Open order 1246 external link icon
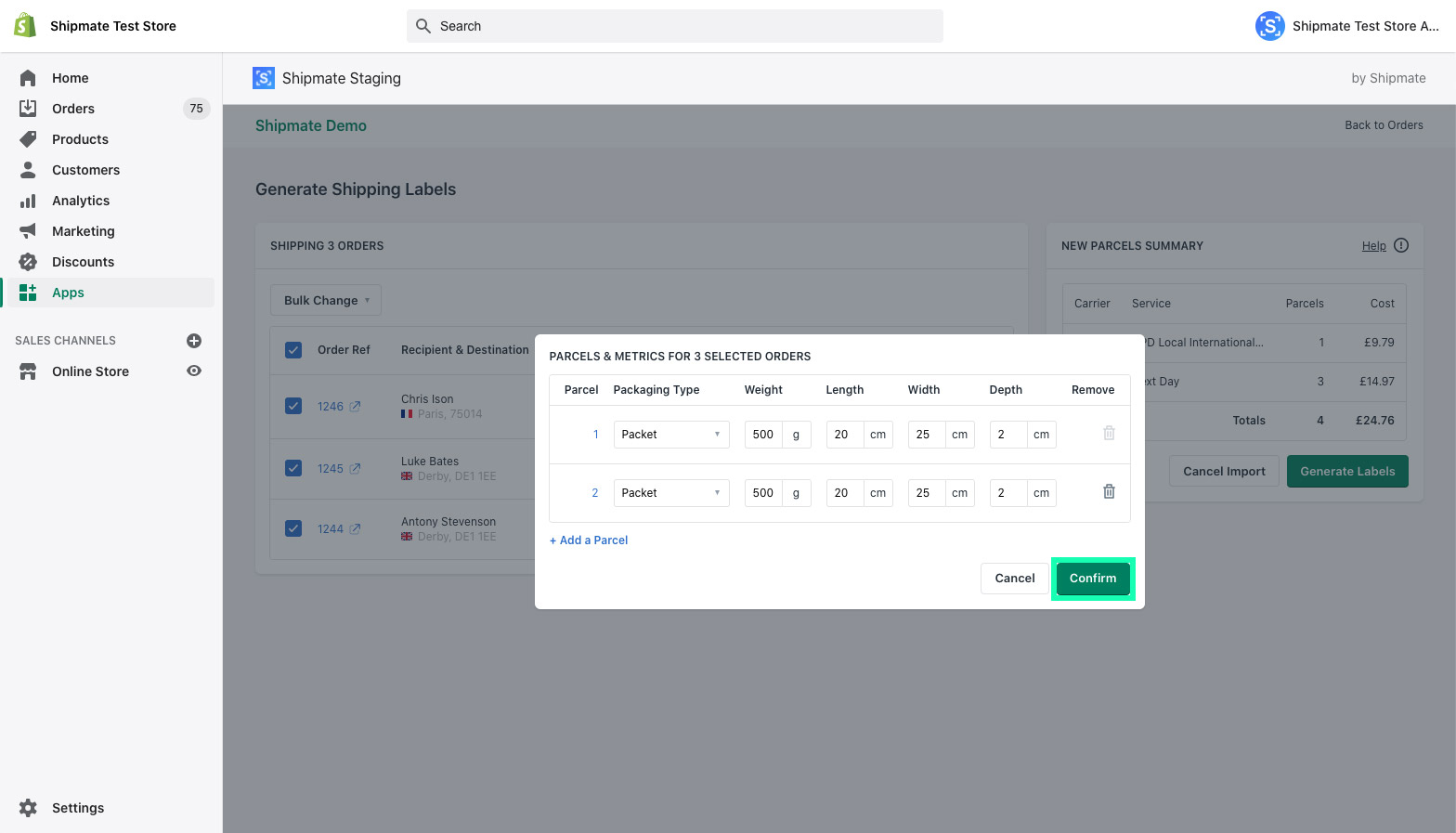The image size is (1456, 833). coord(355,407)
